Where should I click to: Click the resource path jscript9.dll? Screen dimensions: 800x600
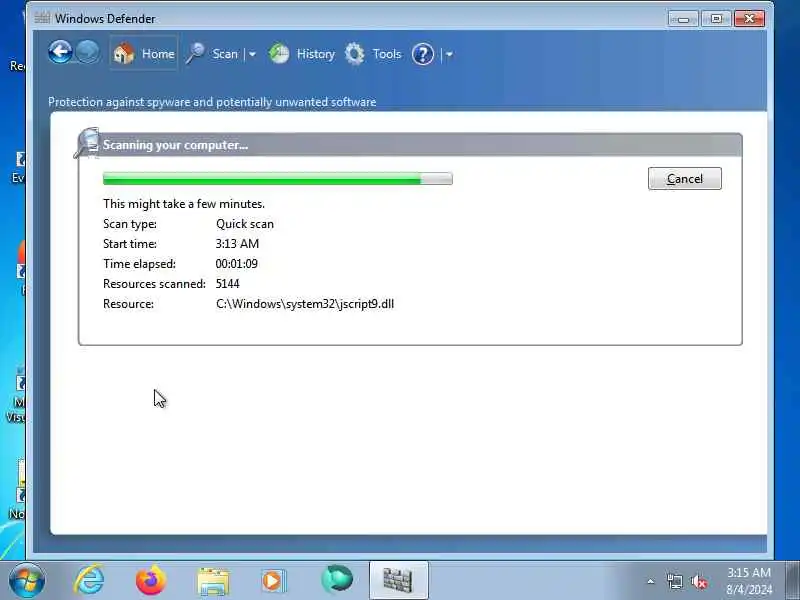pos(305,304)
